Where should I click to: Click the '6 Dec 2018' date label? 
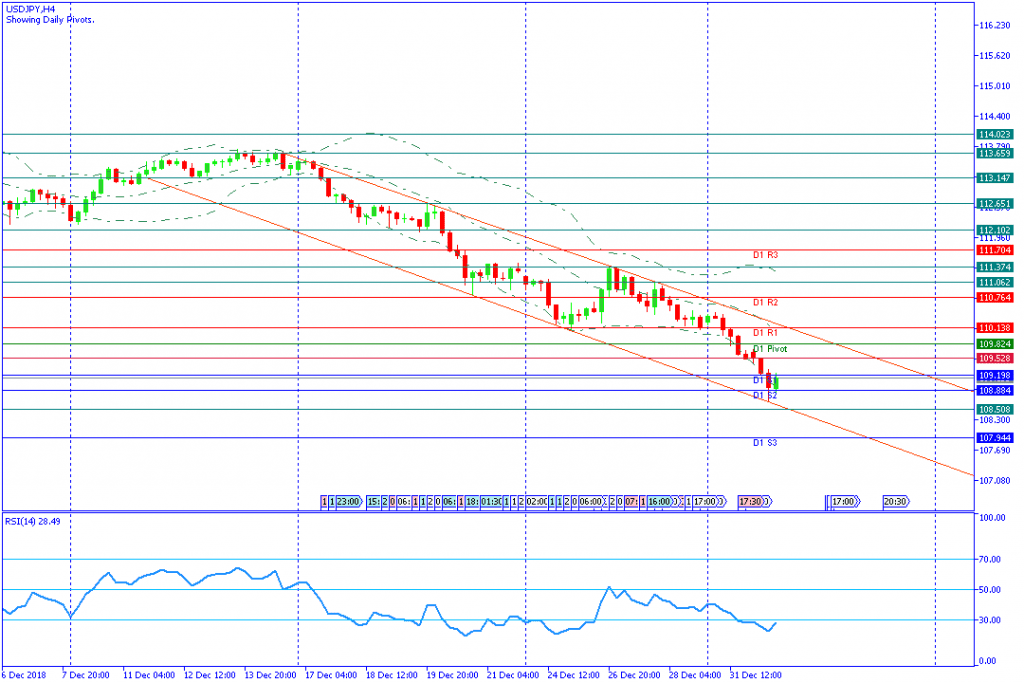click(x=24, y=675)
